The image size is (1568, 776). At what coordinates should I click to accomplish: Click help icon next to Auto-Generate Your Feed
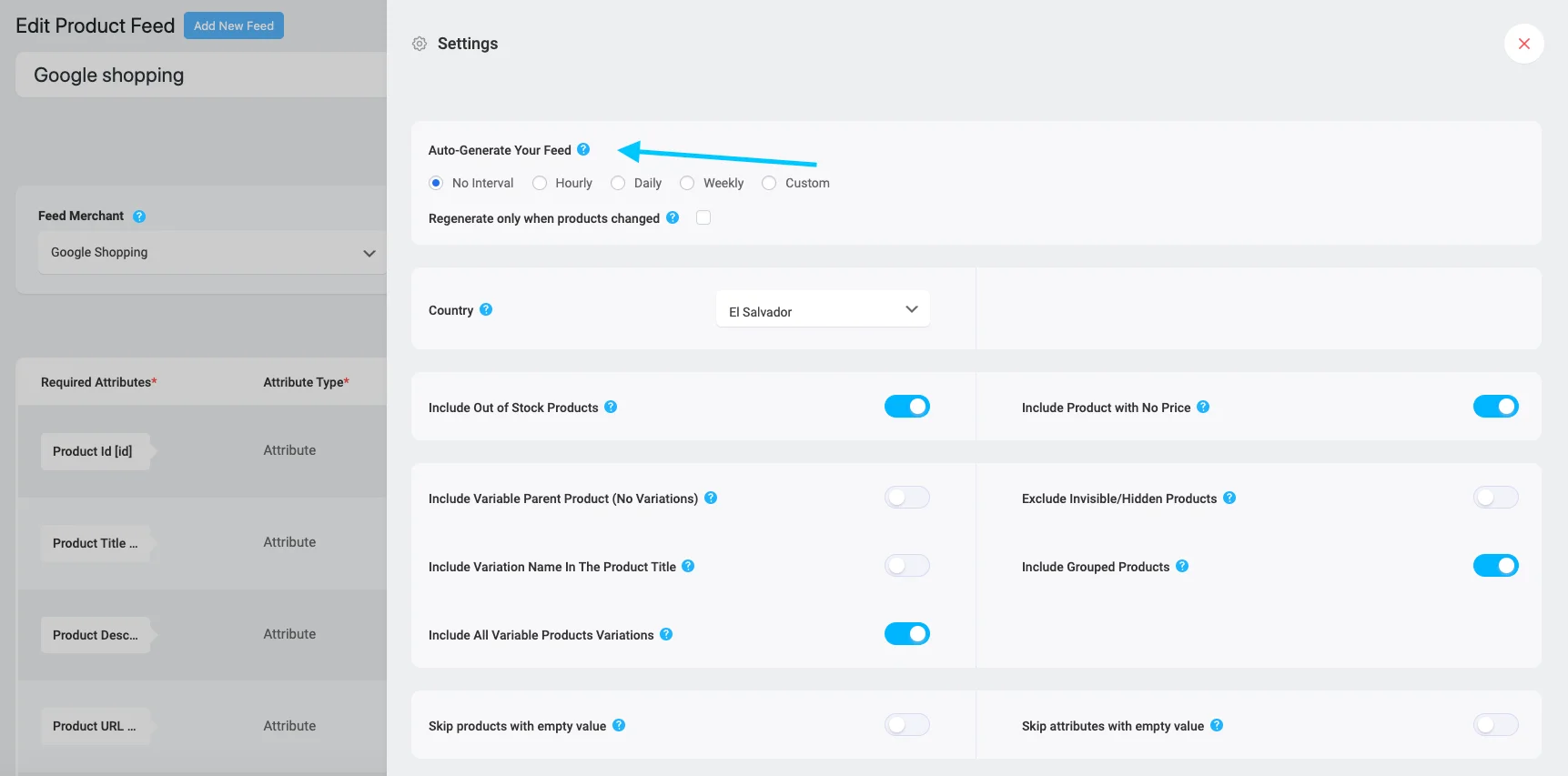click(583, 149)
